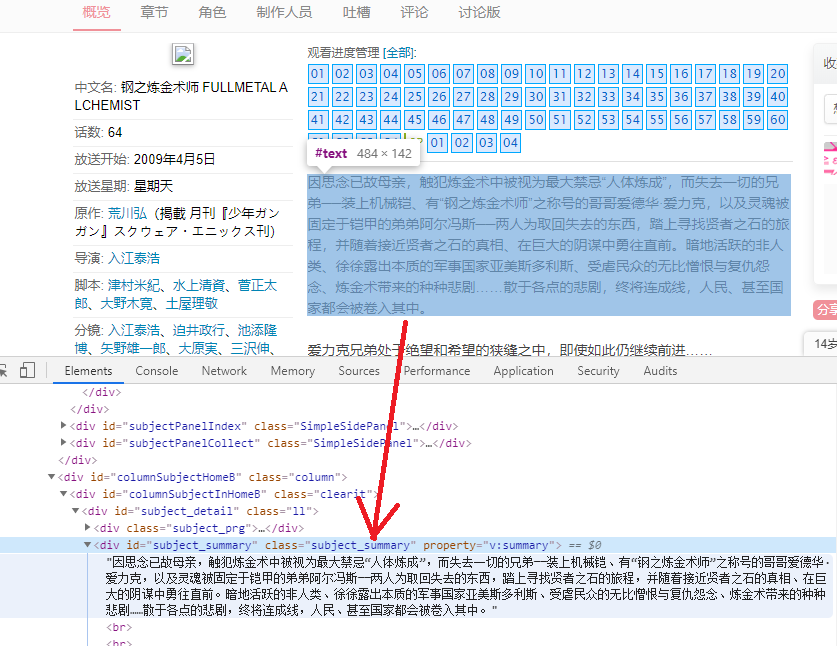Screen dimensions: 837x646
Task: Click 放送开始 2009年4月5日 text
Action: pos(145,159)
